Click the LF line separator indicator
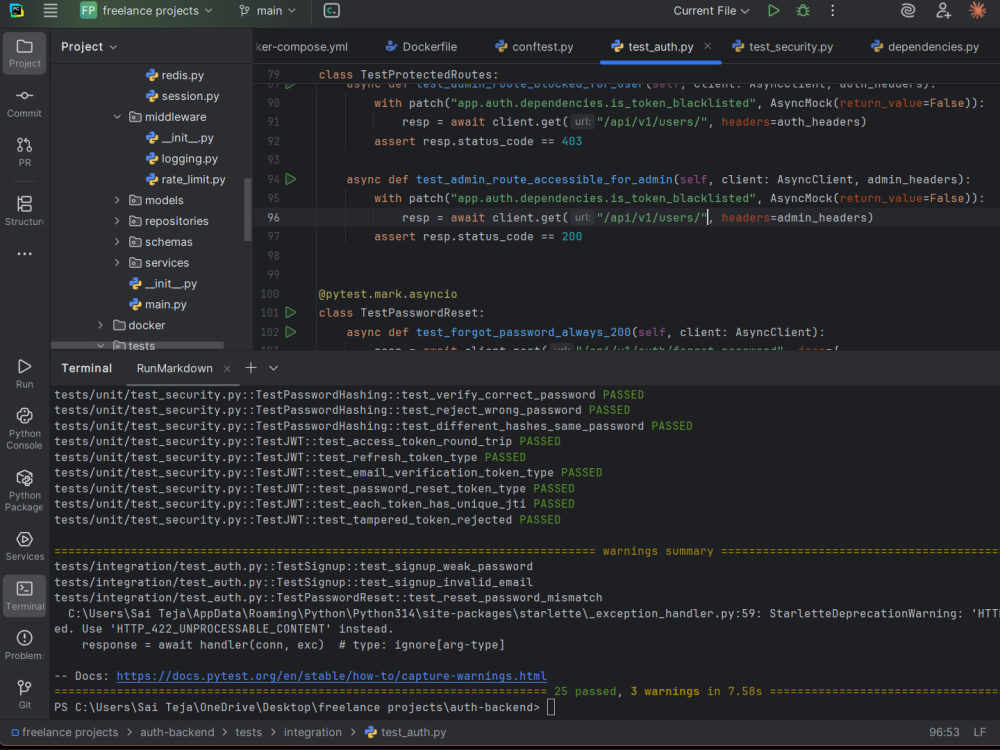Screen dimensions: 1000x750 [x=980, y=732]
